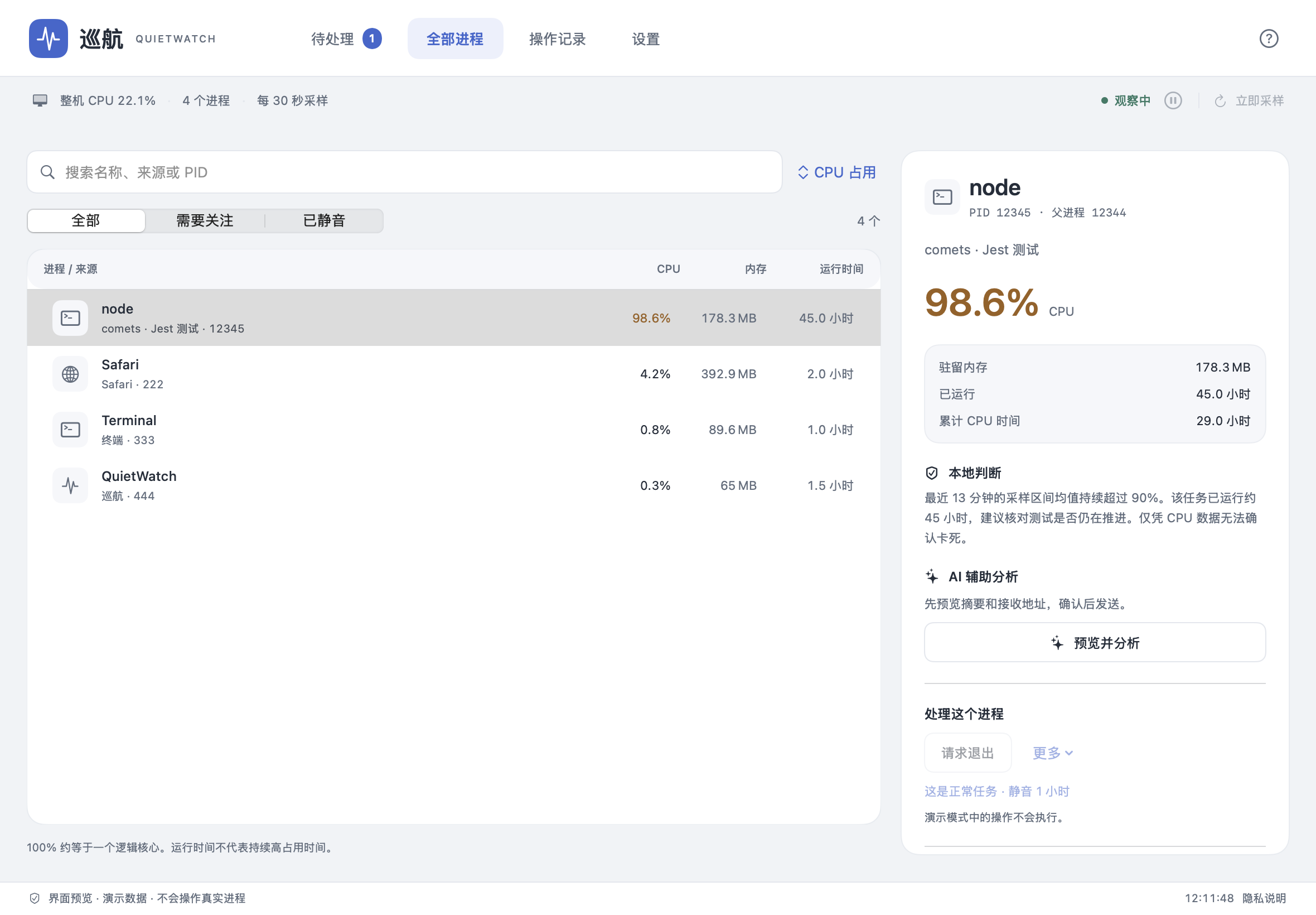Click the 累计 CPU 时间 29.0 小时 value

[x=1223, y=421]
